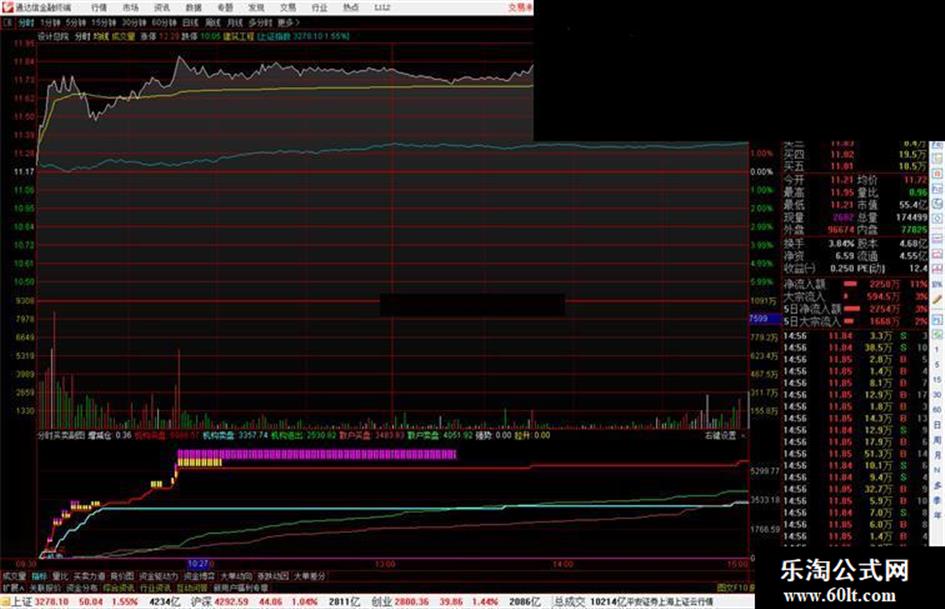Open the 数据 menu
The image size is (945, 609).
193,8
